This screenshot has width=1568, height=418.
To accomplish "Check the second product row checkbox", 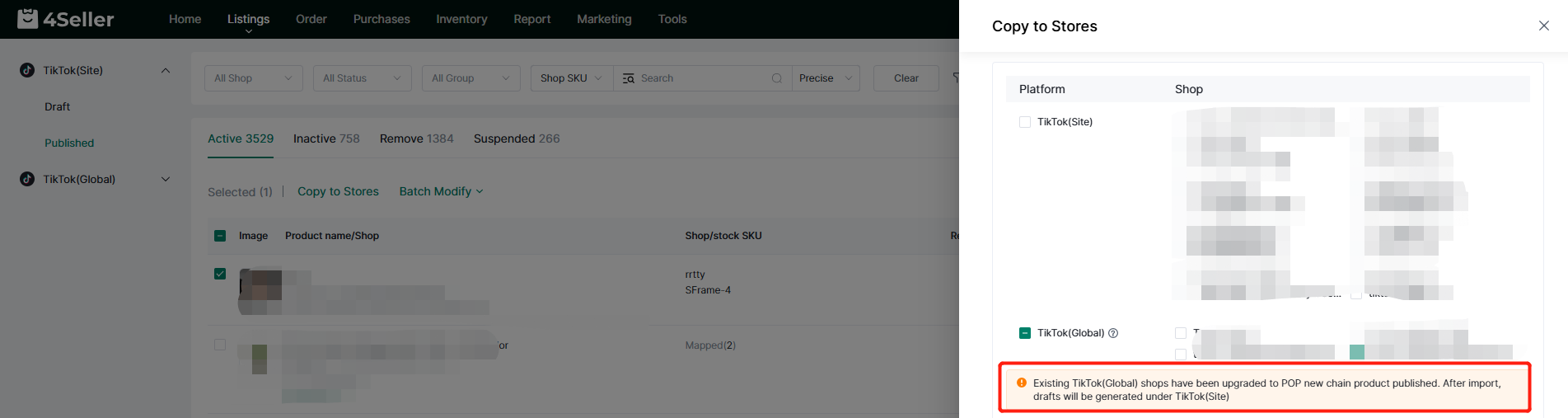I will click(x=220, y=345).
